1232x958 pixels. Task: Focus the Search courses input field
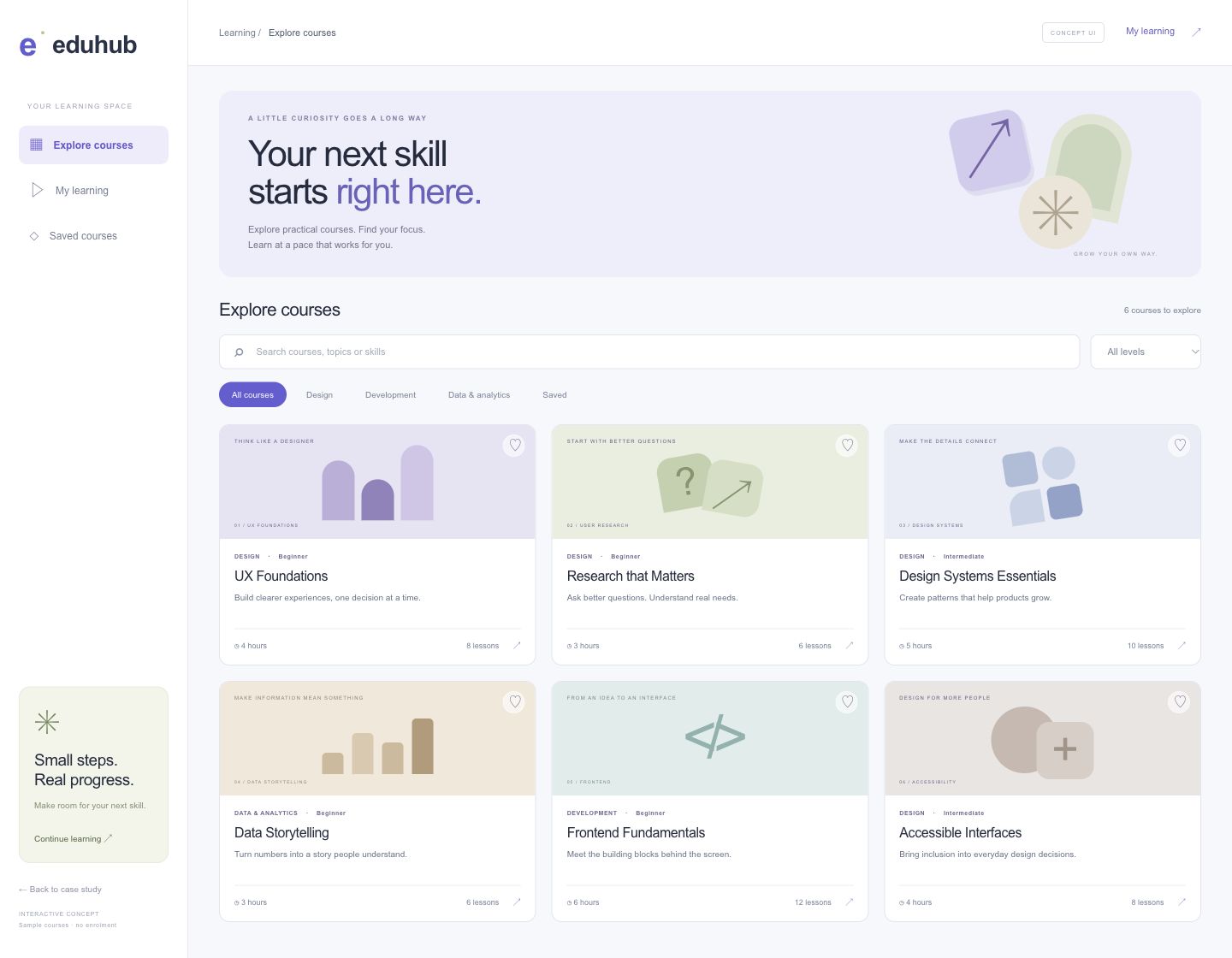(649, 352)
